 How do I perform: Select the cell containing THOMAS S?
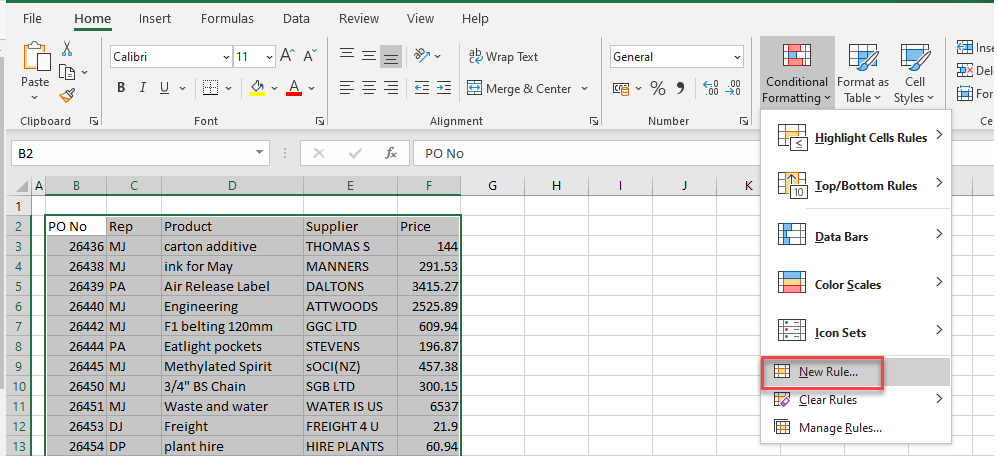(x=350, y=246)
